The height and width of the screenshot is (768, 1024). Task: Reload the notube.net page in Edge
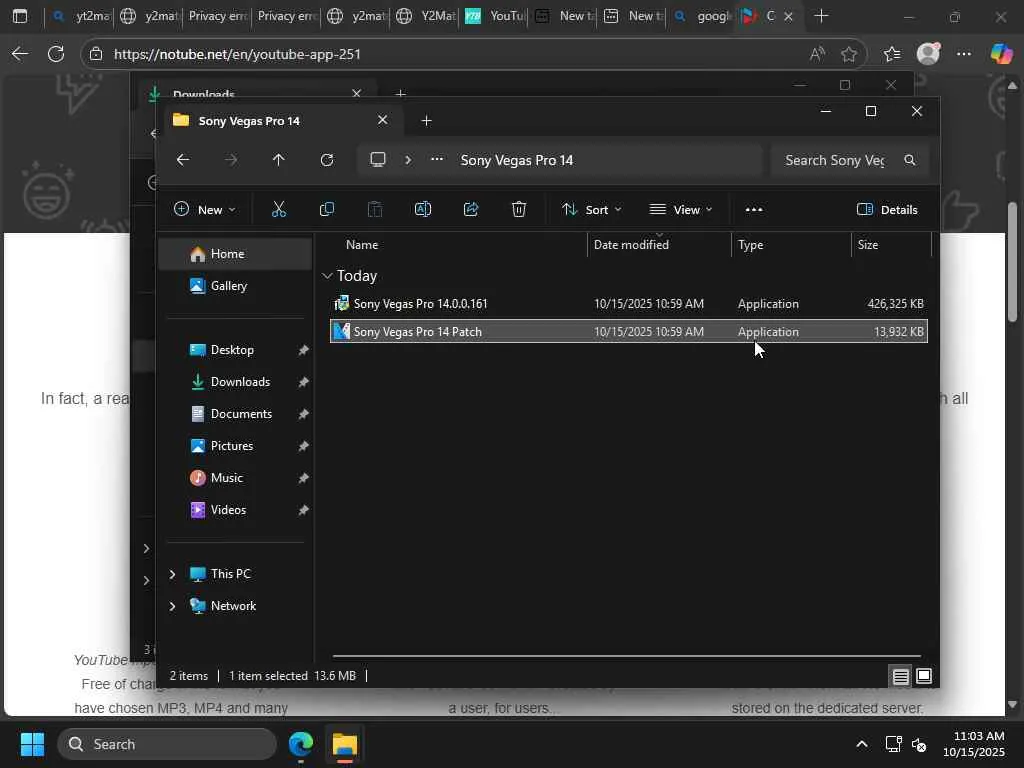56,54
